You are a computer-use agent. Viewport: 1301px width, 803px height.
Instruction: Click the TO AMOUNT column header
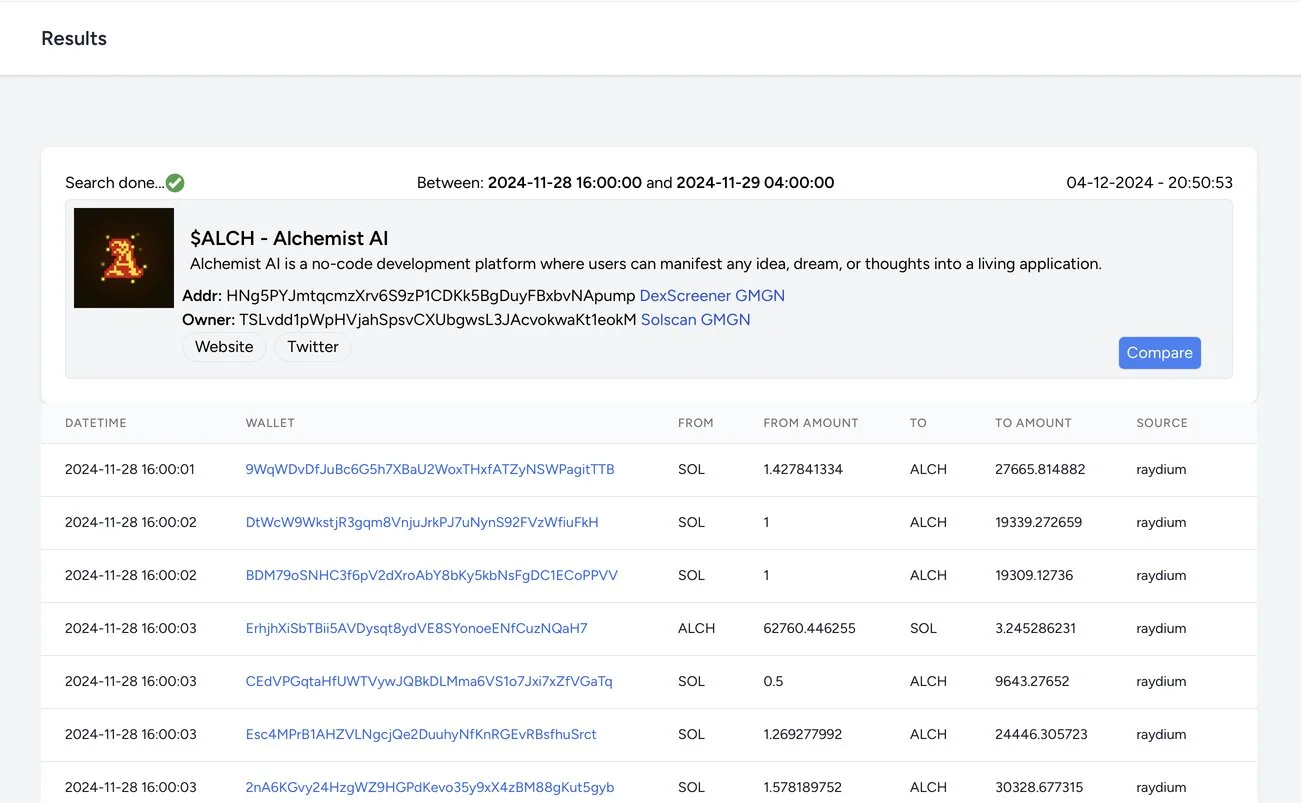point(1033,423)
